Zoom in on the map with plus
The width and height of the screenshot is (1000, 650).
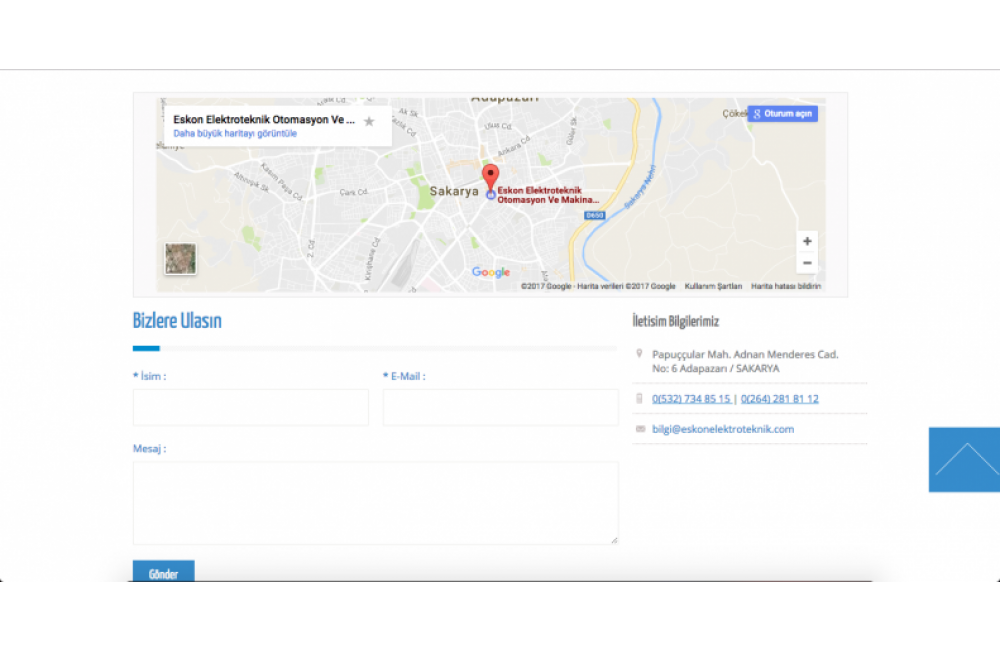point(807,241)
